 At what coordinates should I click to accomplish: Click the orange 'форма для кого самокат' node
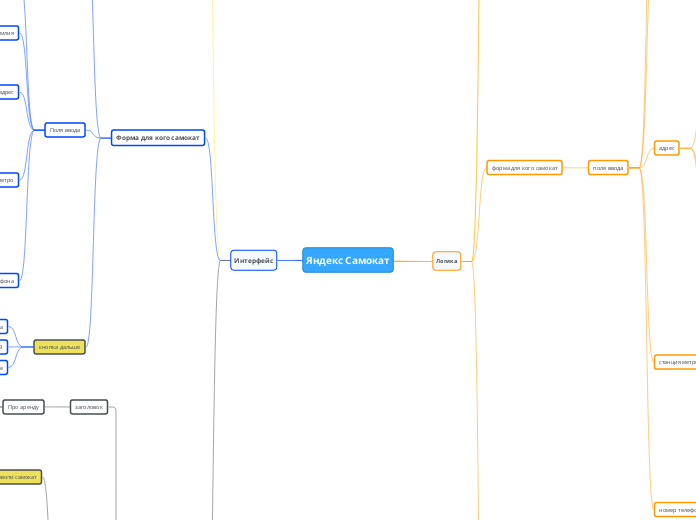pos(525,167)
